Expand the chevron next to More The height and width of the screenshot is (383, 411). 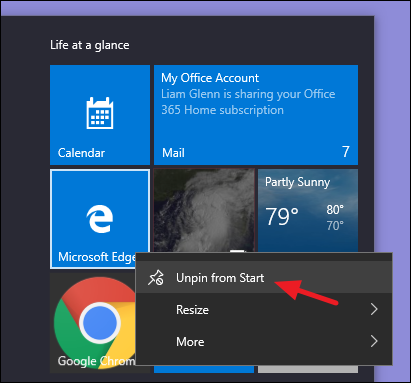pos(374,341)
